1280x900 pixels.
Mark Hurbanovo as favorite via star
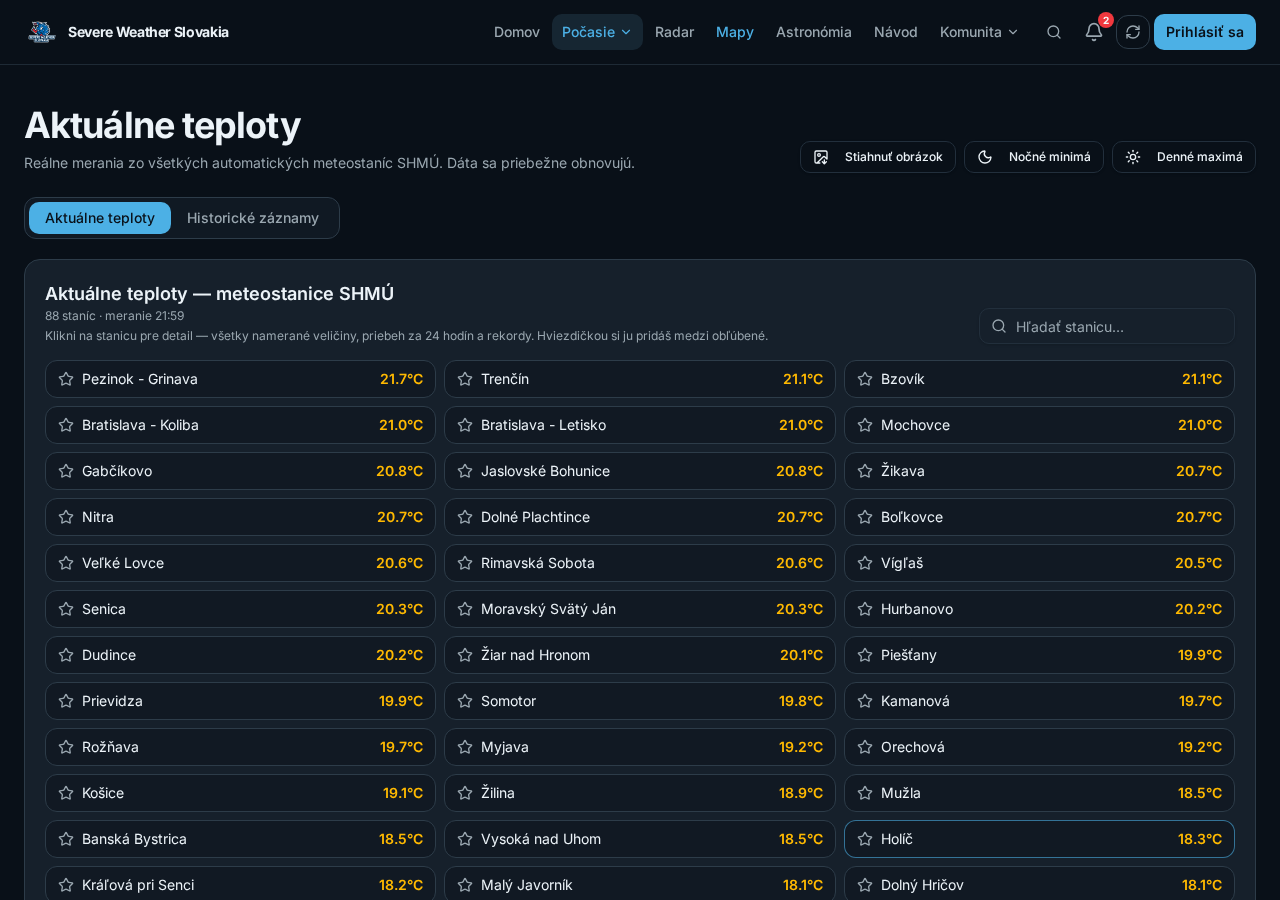click(x=865, y=609)
